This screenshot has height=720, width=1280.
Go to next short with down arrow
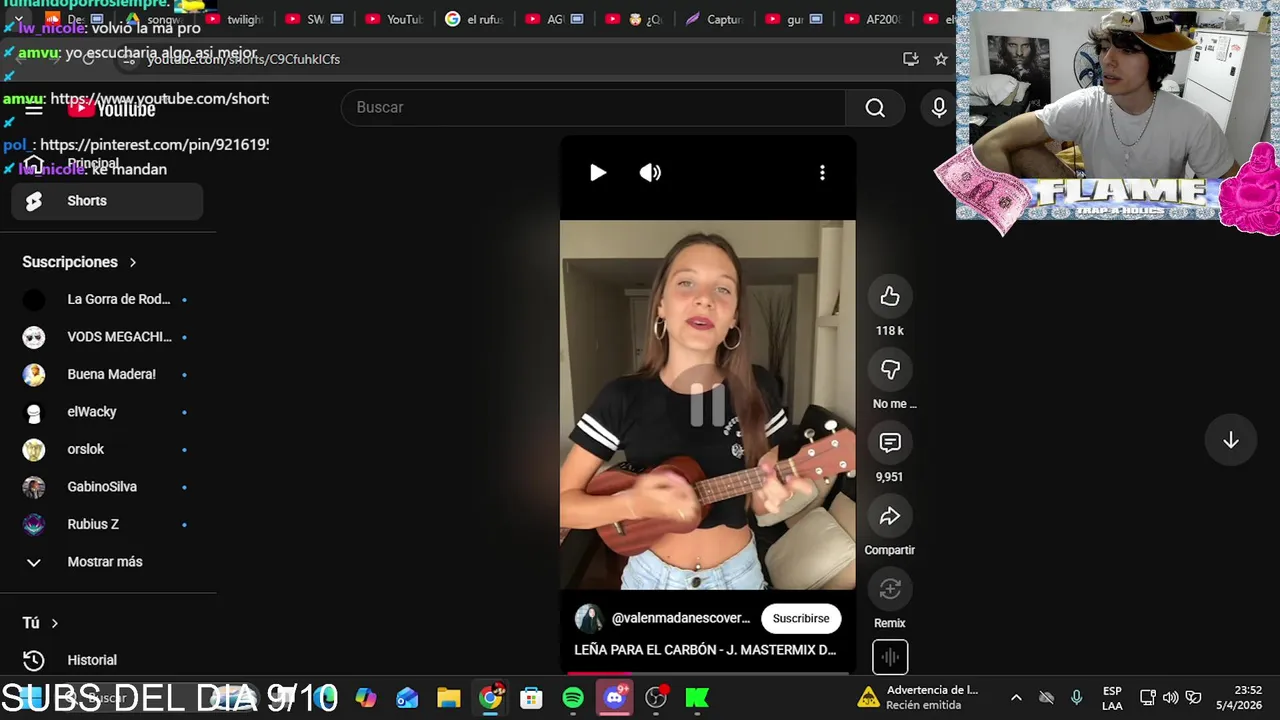click(x=1231, y=441)
